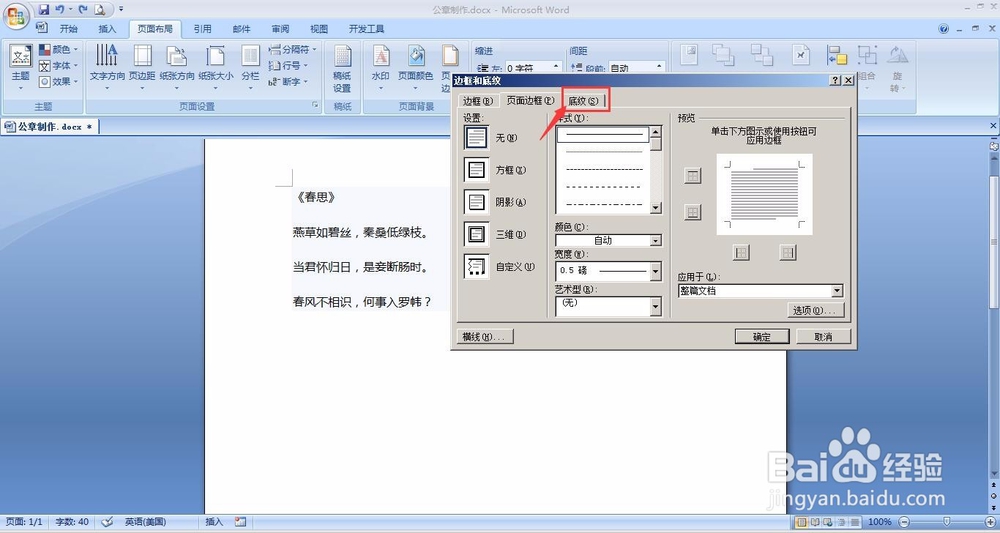Viewport: 1000px width, 533px height.
Task: Click Undo icon in quick access toolbar
Action: [60, 10]
